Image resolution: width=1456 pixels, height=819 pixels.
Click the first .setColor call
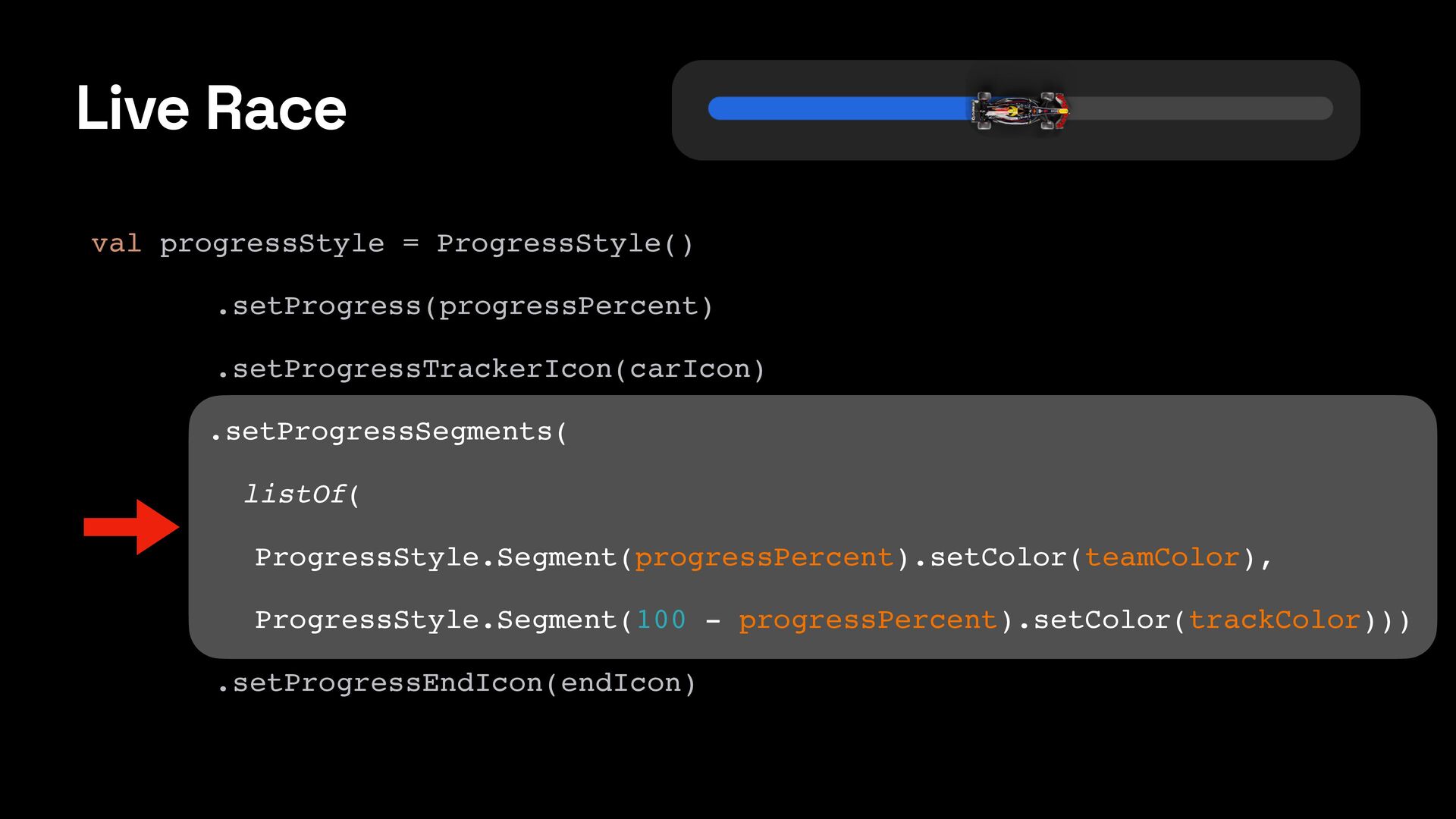pyautogui.click(x=997, y=557)
